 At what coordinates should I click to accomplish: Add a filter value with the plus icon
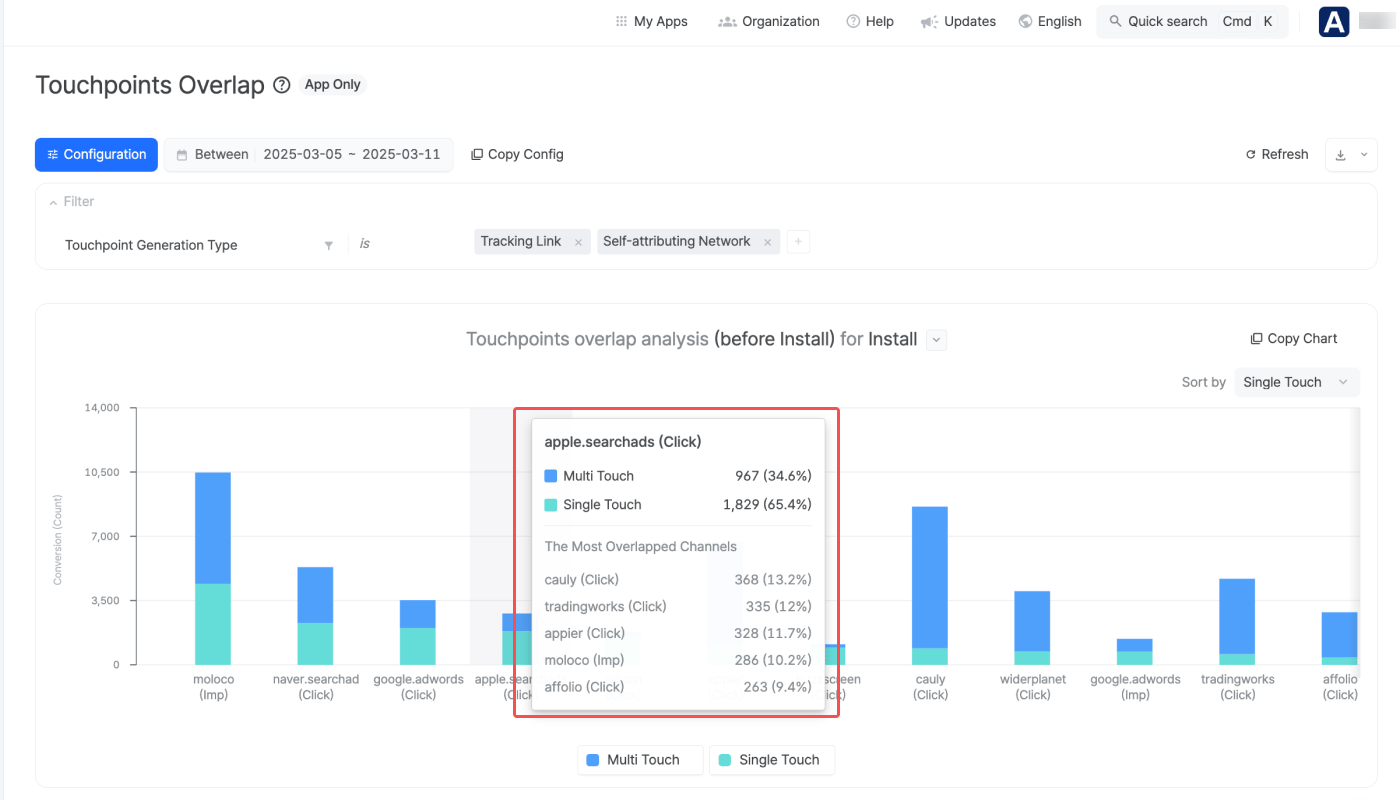(x=798, y=242)
